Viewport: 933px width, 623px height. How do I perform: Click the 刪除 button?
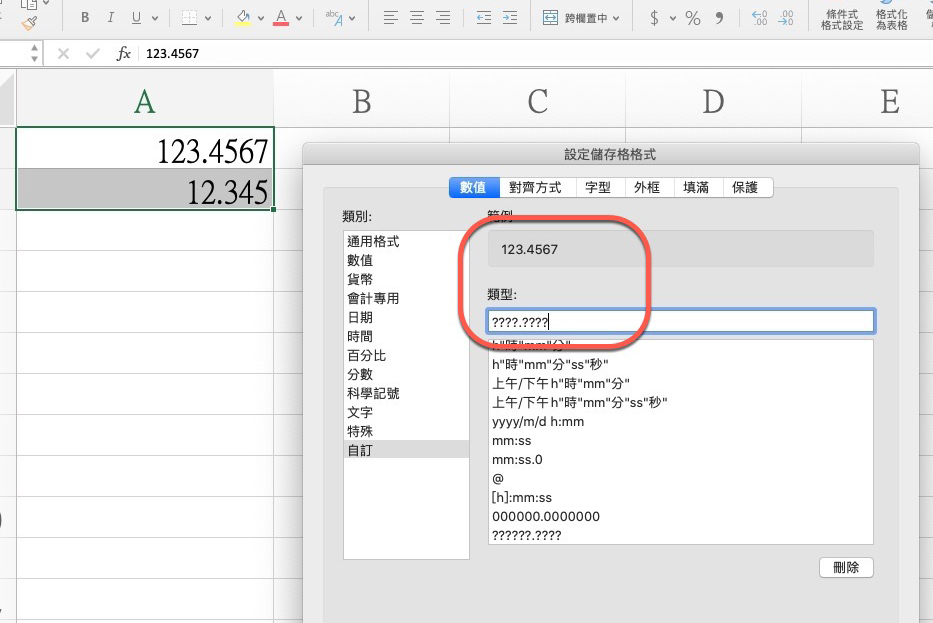point(845,567)
